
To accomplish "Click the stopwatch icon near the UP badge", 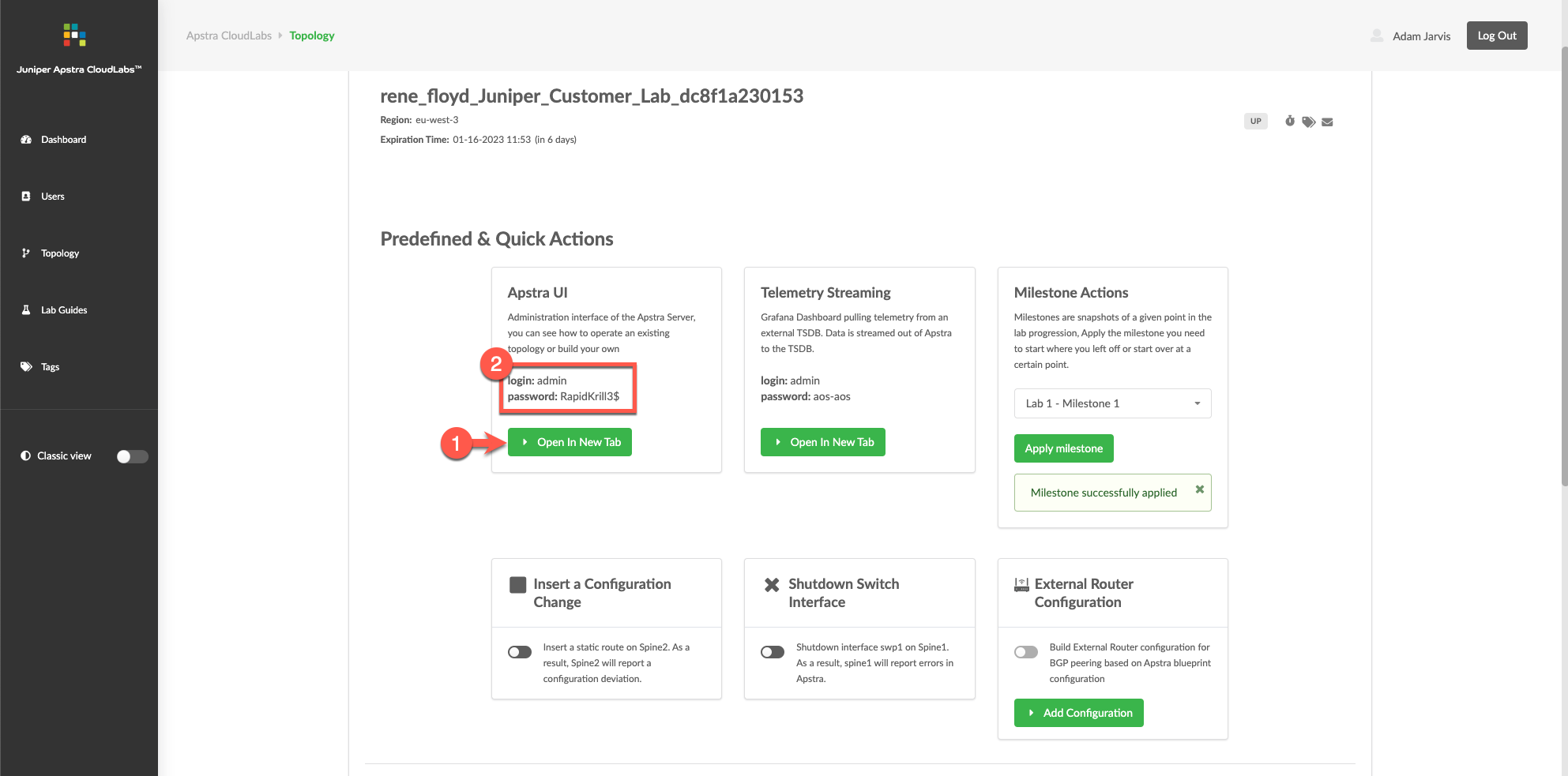I will [1290, 121].
